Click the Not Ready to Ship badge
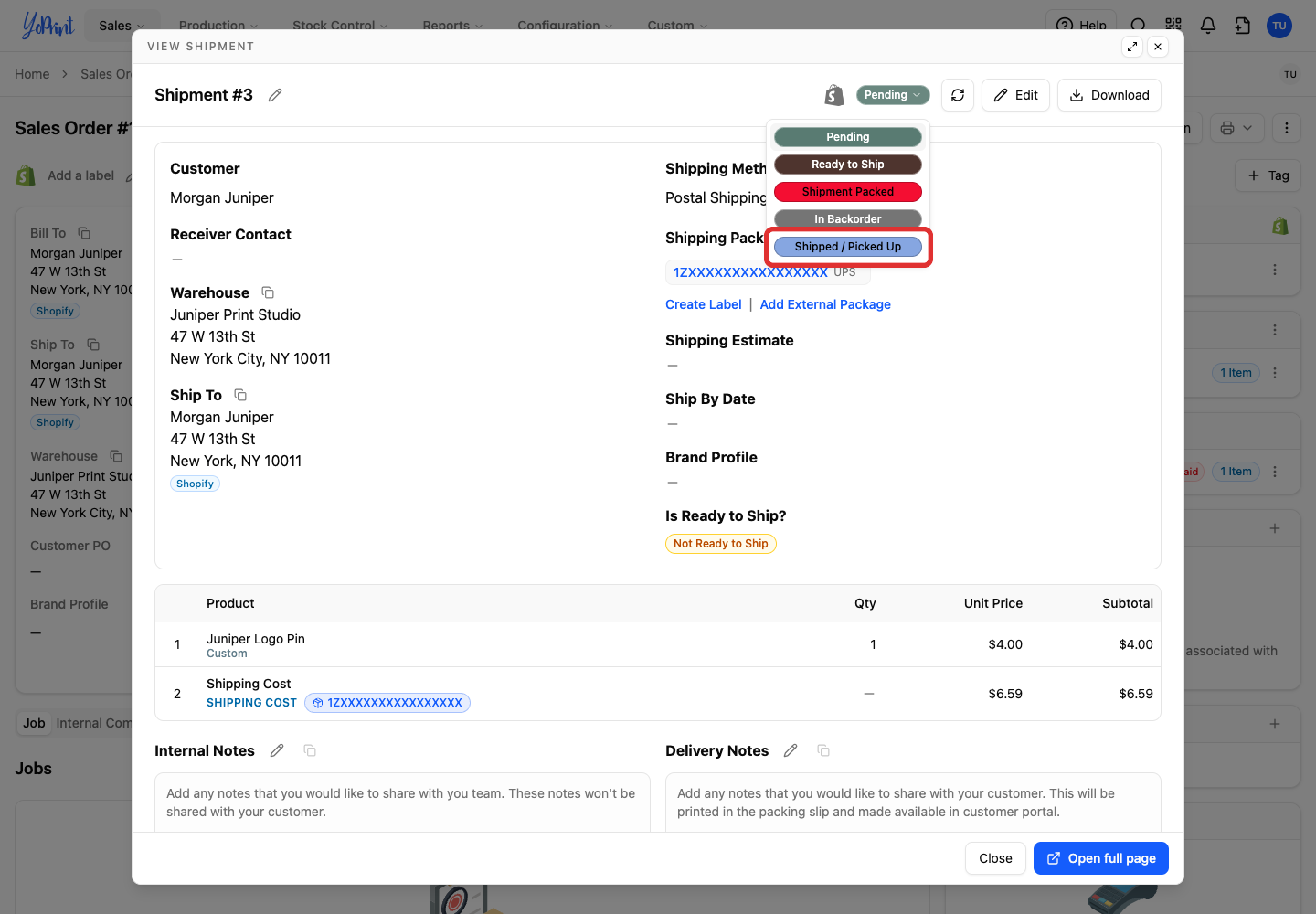Screen dimensions: 1316x914 point(721,544)
